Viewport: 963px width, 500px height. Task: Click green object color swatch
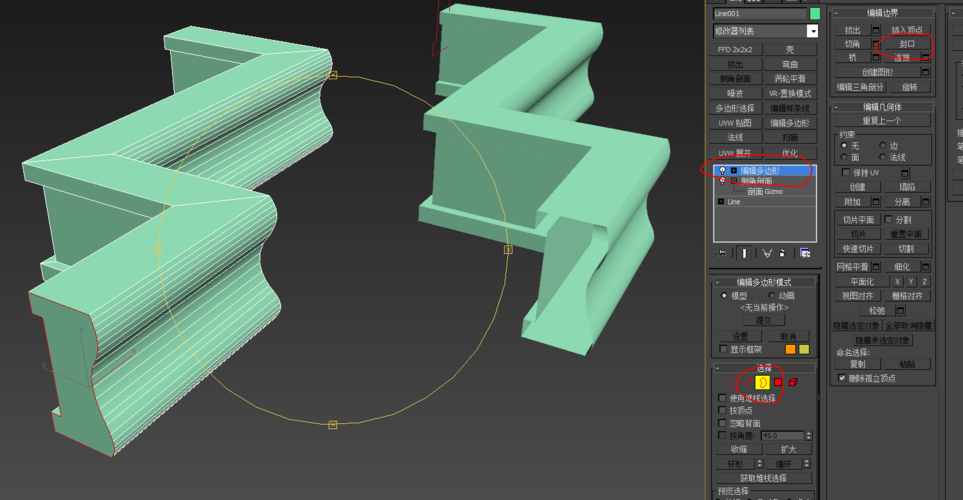[x=814, y=14]
